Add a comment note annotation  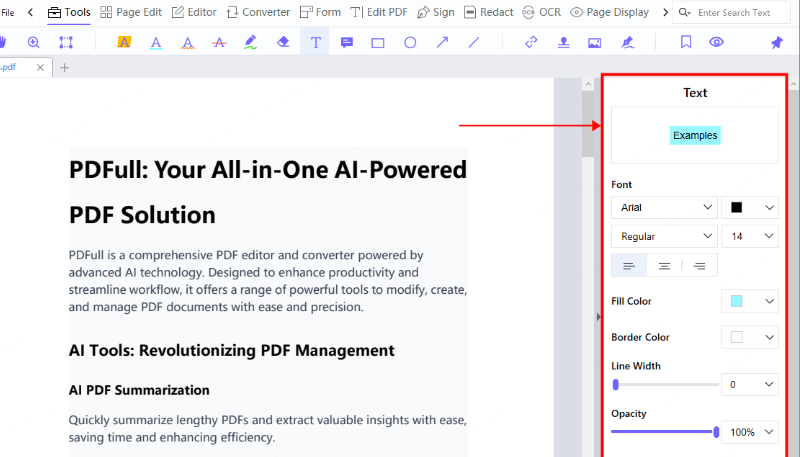coord(347,43)
